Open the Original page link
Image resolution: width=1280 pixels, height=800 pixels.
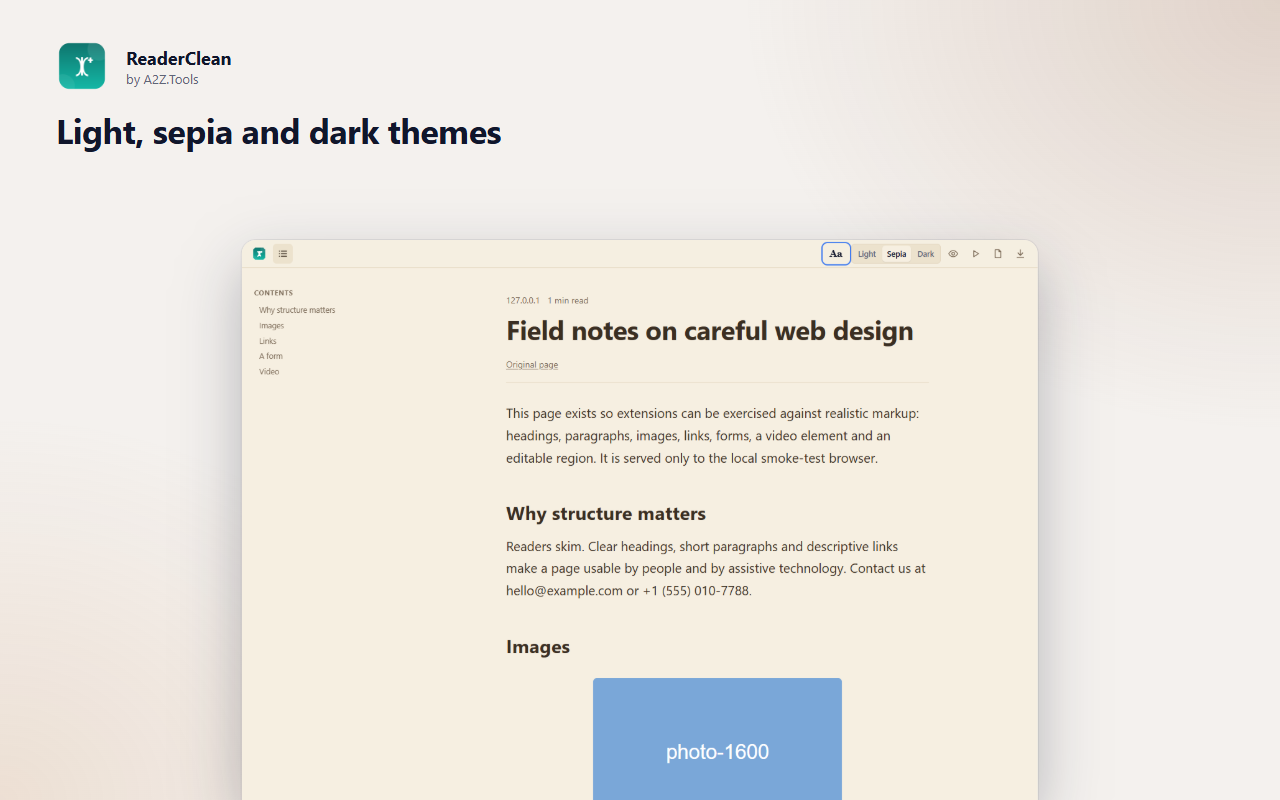click(x=532, y=365)
